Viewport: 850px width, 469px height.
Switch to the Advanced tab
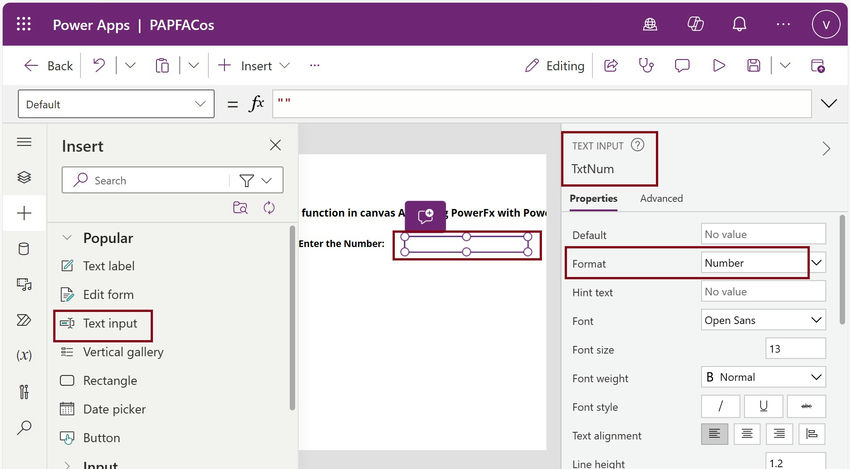pyautogui.click(x=661, y=198)
